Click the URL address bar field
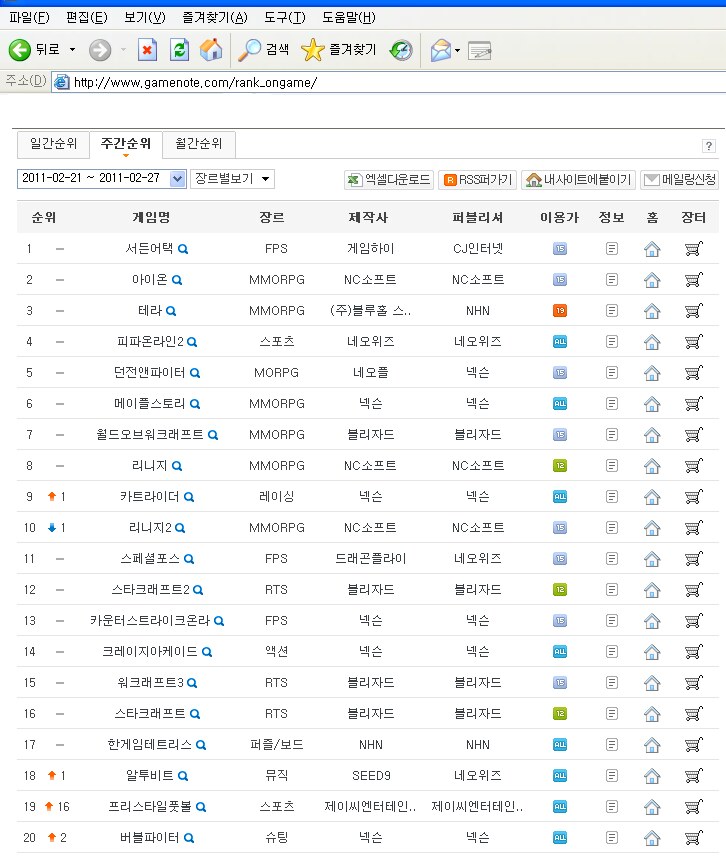 pyautogui.click(x=390, y=82)
